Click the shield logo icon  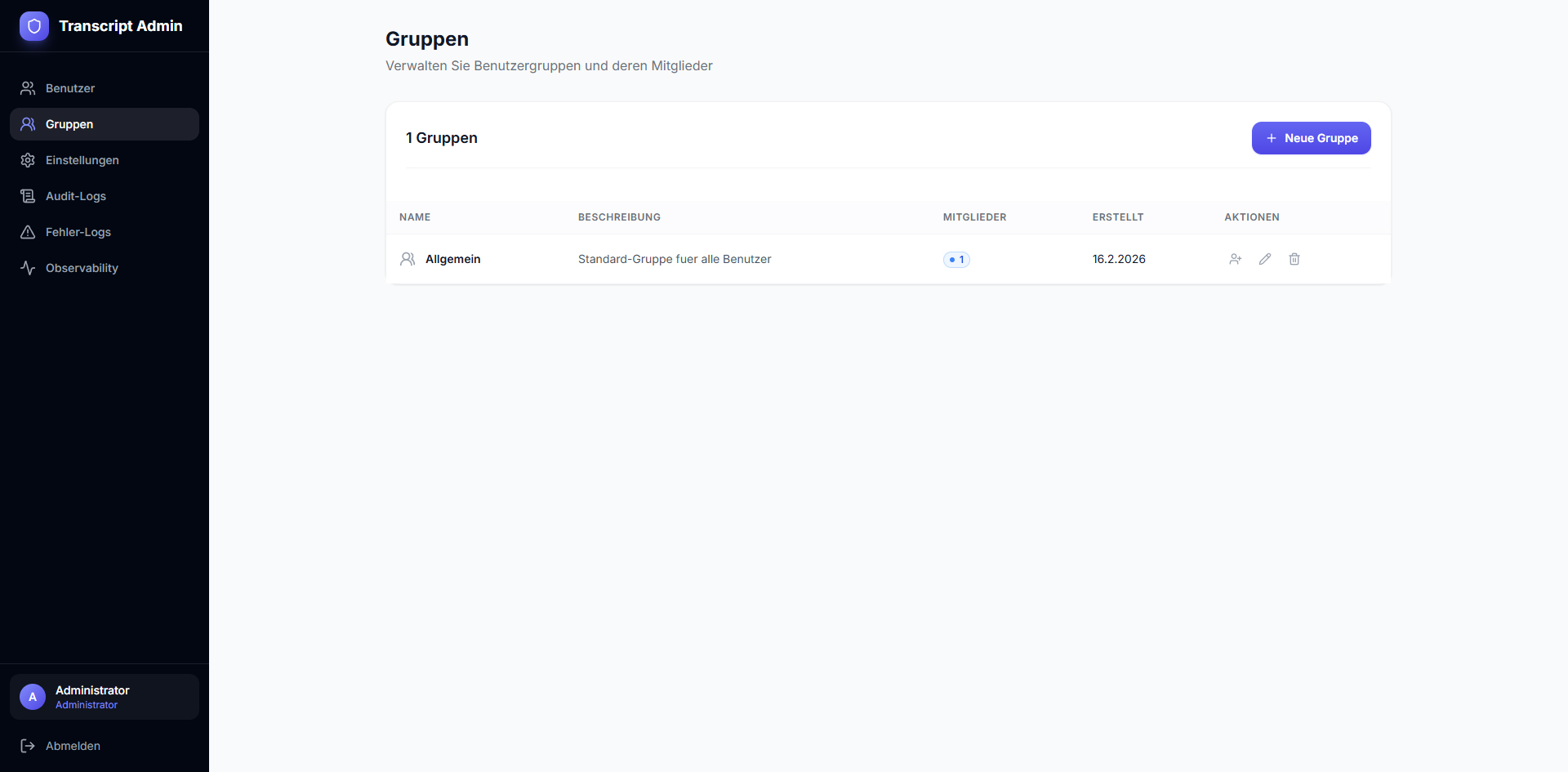point(34,26)
